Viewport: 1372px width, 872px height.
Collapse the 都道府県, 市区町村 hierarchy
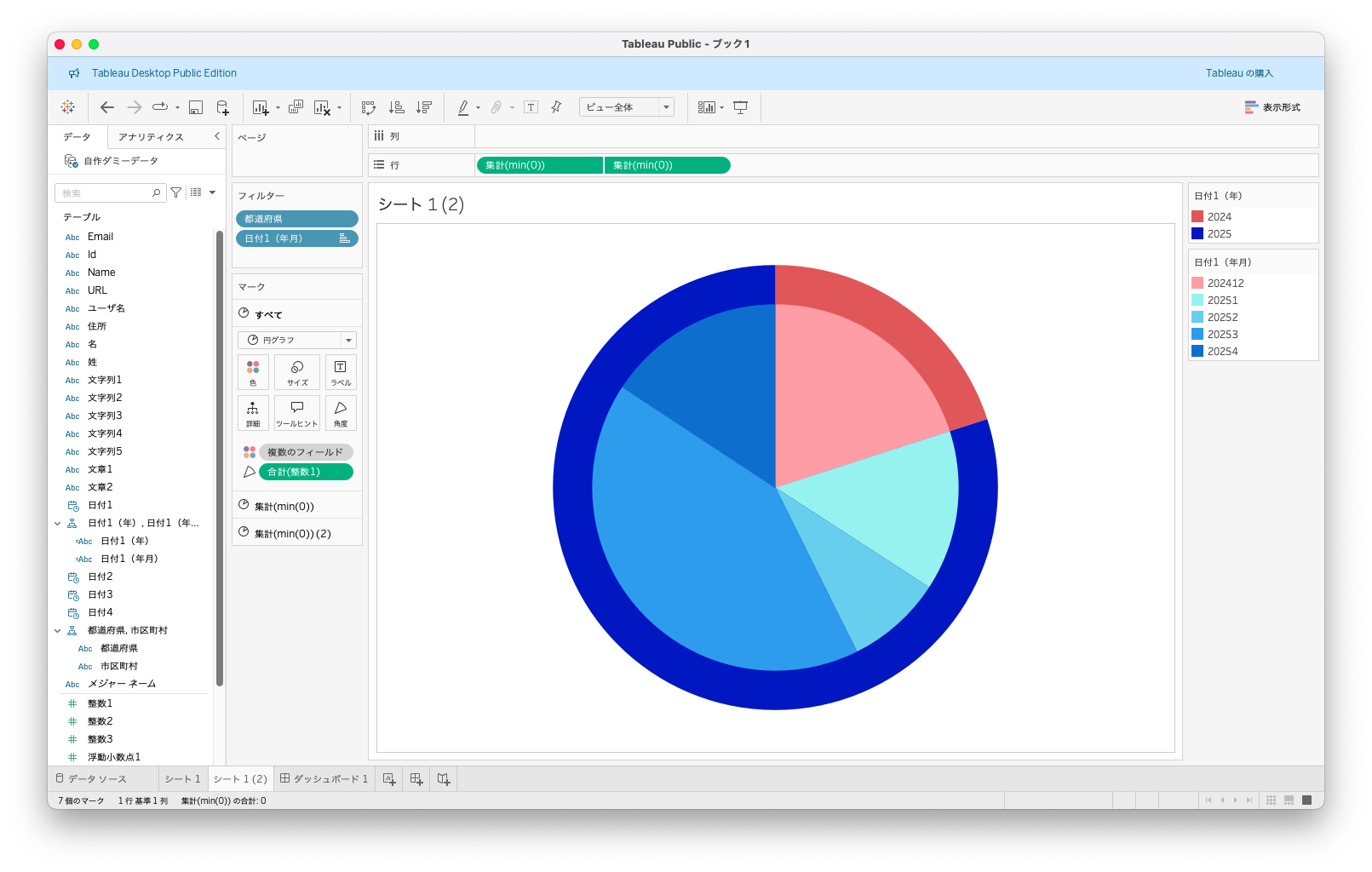58,631
